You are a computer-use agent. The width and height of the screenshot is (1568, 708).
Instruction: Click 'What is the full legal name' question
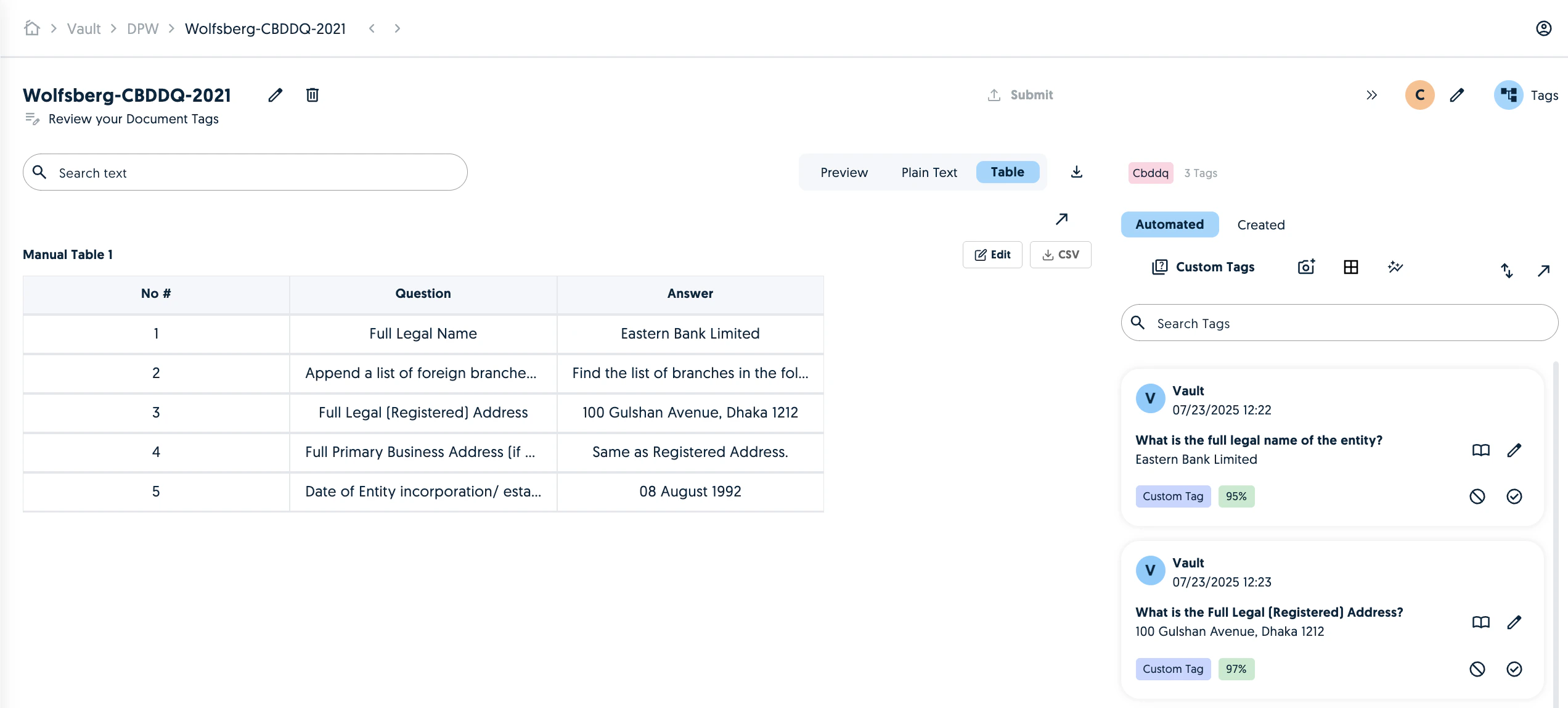pos(1259,440)
